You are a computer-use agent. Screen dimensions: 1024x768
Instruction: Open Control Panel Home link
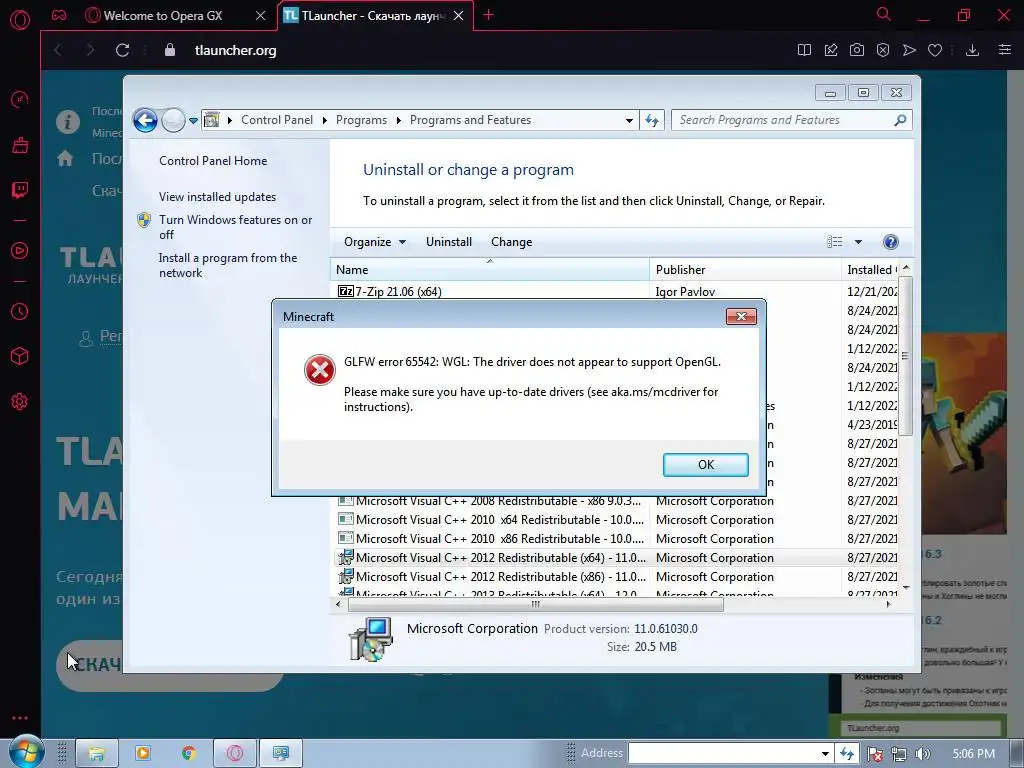coord(213,161)
